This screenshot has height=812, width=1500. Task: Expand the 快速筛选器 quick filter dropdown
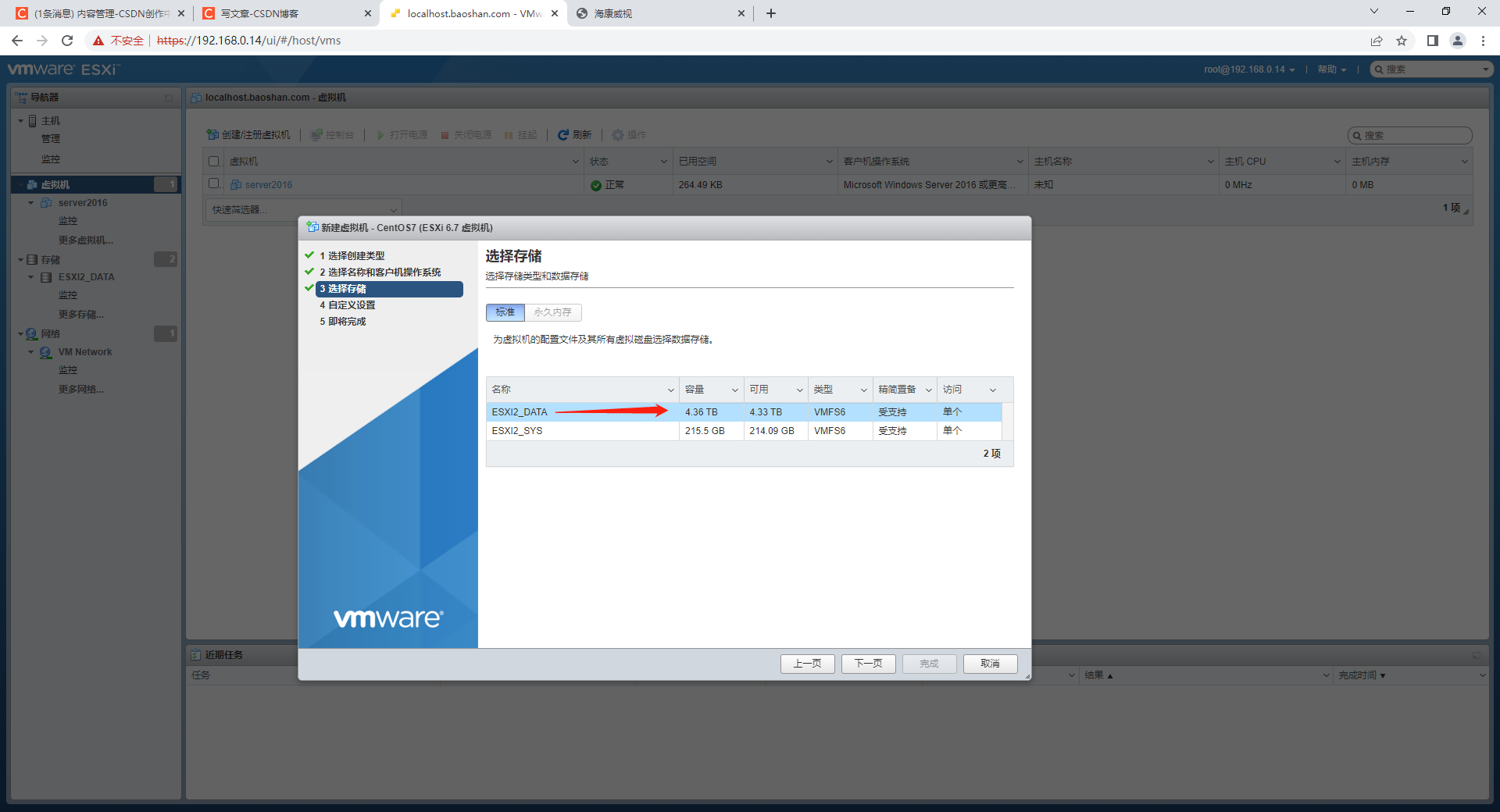pos(393,209)
